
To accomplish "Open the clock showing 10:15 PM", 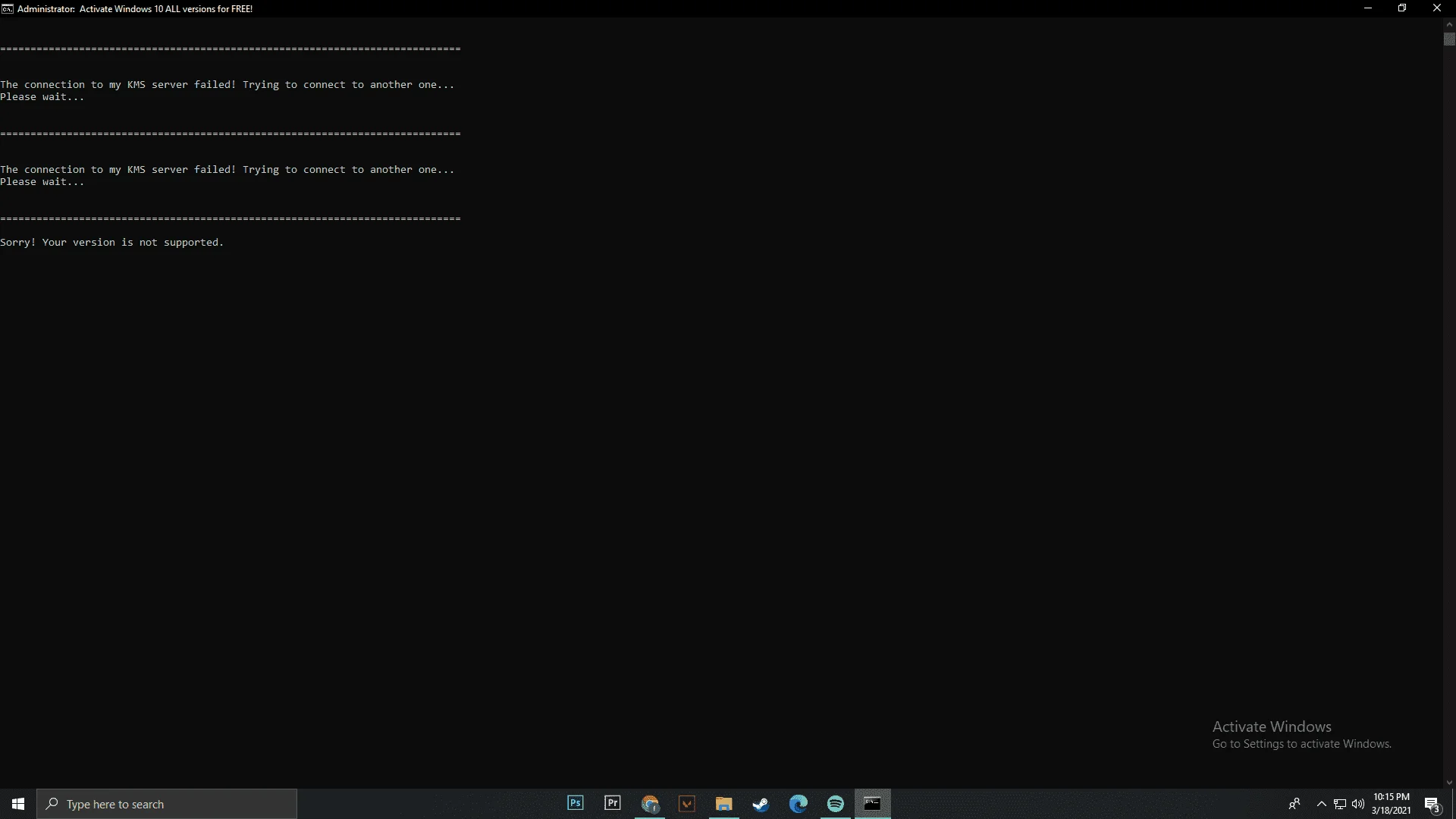I will (1391, 804).
